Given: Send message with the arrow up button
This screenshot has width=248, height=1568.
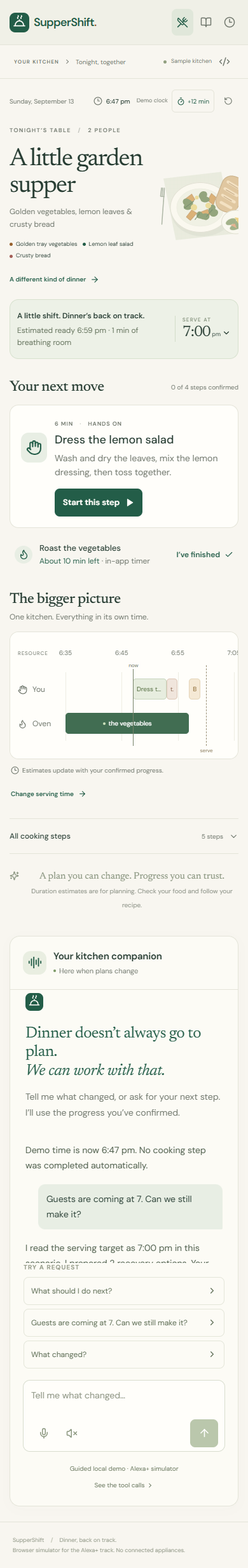Looking at the screenshot, I should click(204, 1433).
